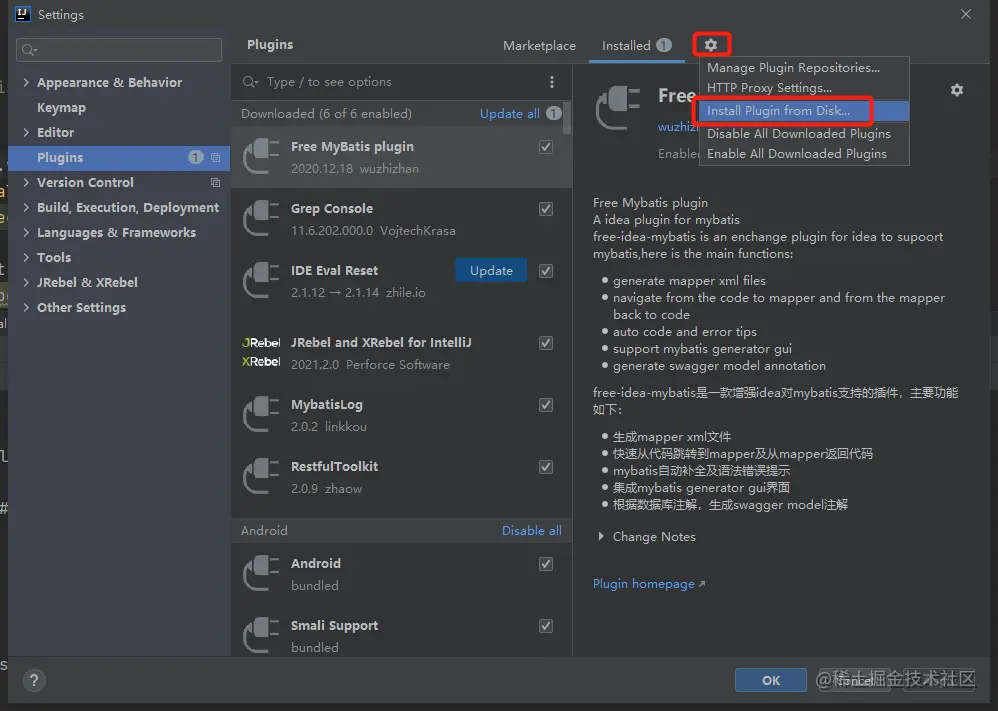Click the MybatisLog plugin icon
Screen dimensions: 998x711
click(x=262, y=414)
